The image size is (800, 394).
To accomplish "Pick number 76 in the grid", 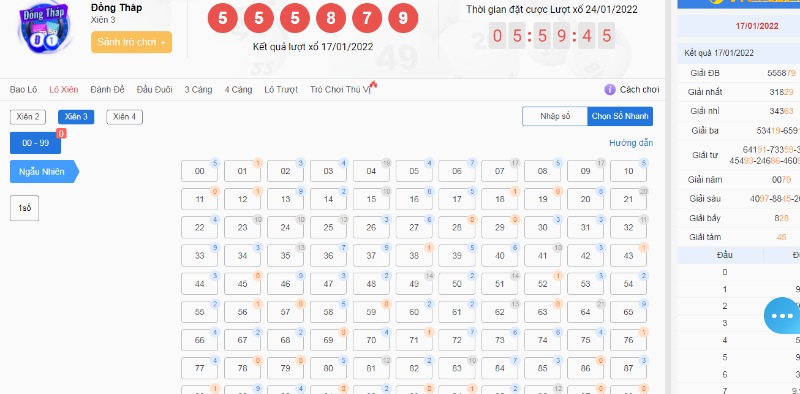I will (x=629, y=340).
